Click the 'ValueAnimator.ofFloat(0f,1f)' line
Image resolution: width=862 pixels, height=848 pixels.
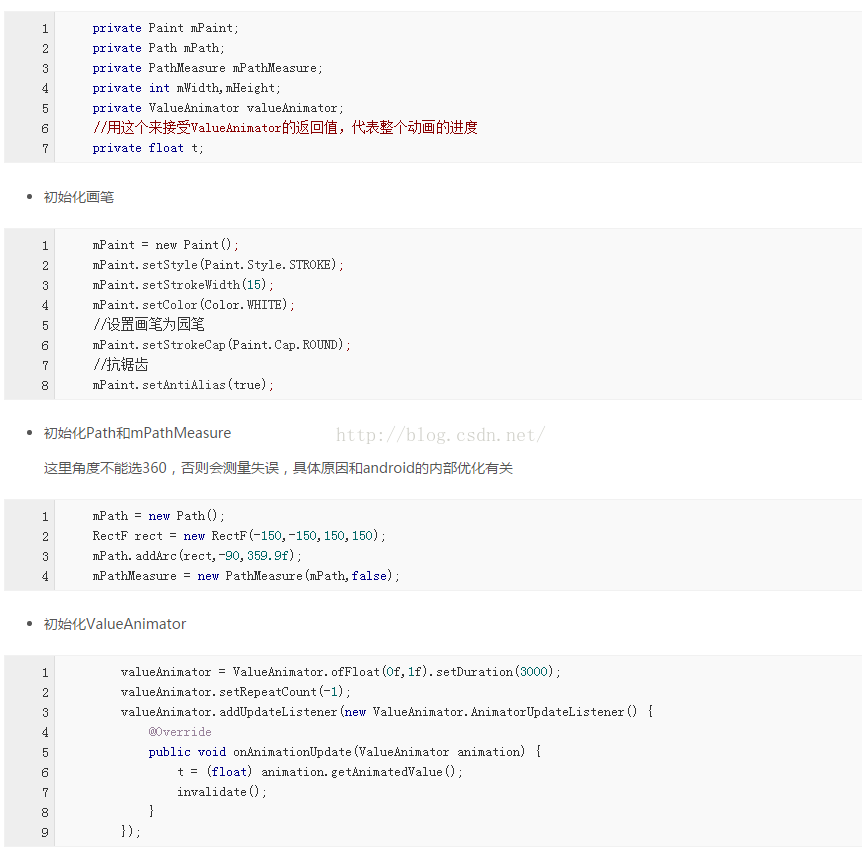(341, 672)
